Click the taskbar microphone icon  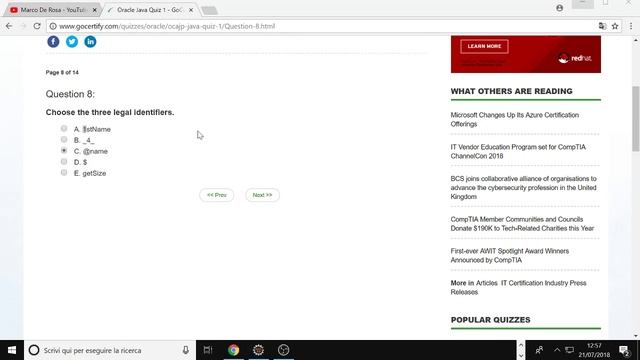point(185,350)
